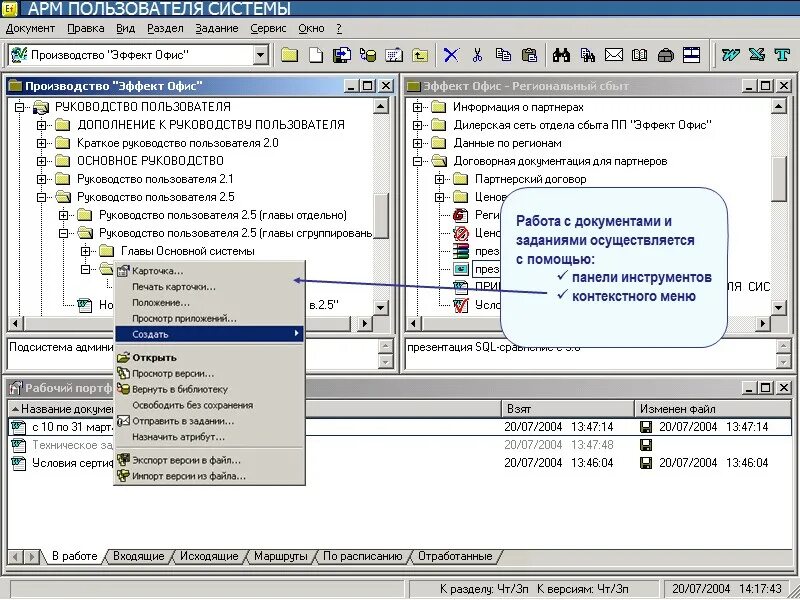Click status bar date 20/07/2004 14:17:43

coord(727,589)
